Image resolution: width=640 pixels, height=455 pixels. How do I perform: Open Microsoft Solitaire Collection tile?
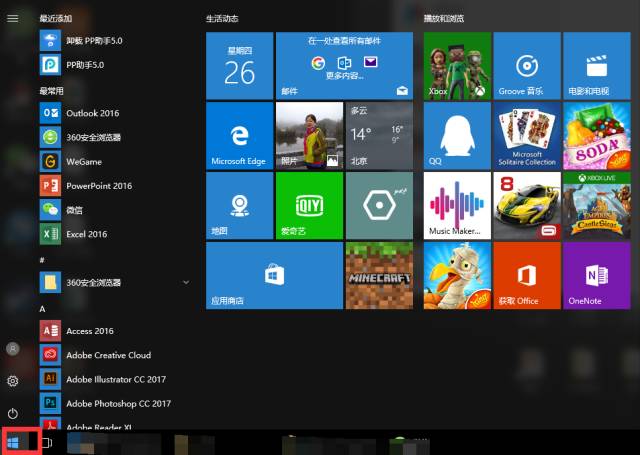click(527, 136)
